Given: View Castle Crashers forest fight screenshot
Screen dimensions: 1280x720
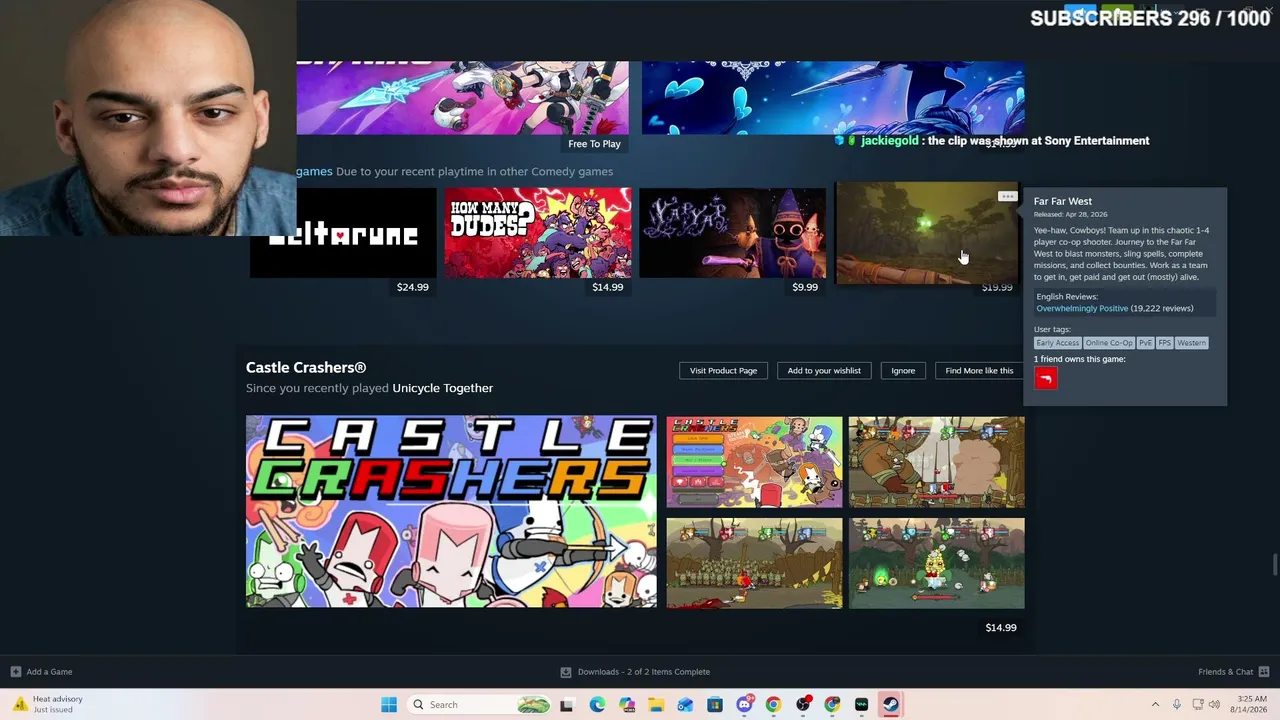Looking at the screenshot, I should click(936, 563).
